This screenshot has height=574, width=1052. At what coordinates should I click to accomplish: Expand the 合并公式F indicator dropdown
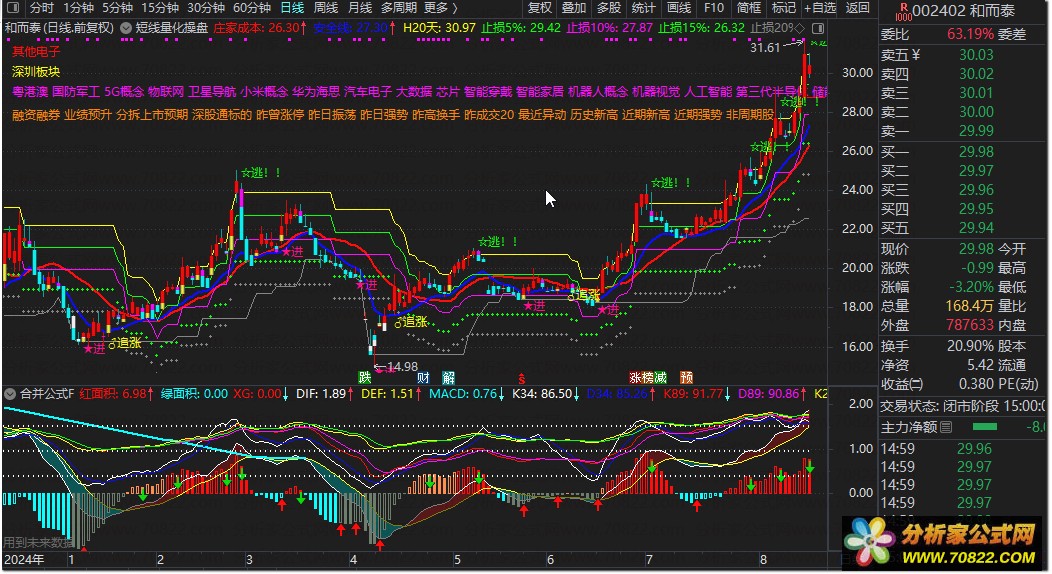tap(10, 394)
